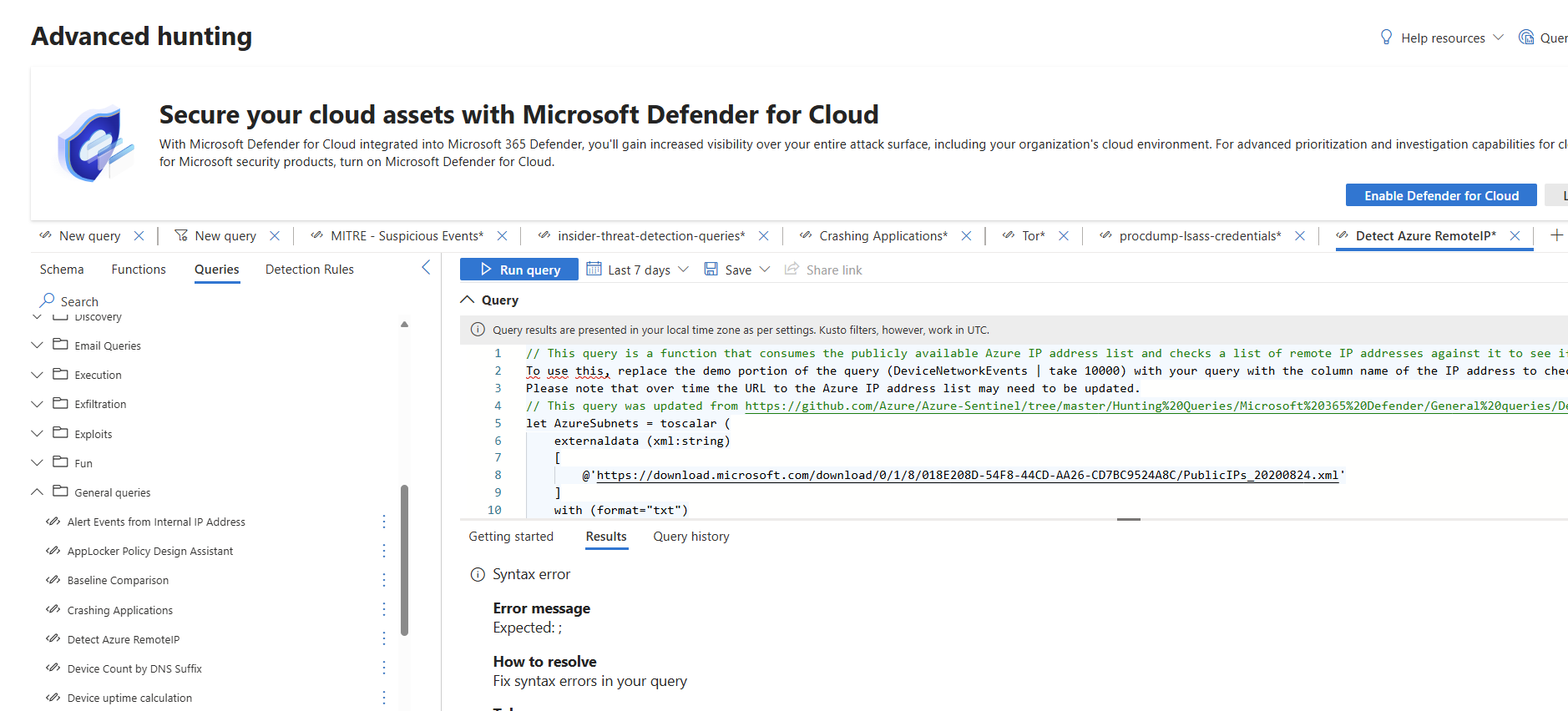Select the Results tab
The image size is (1568, 711).
(606, 537)
